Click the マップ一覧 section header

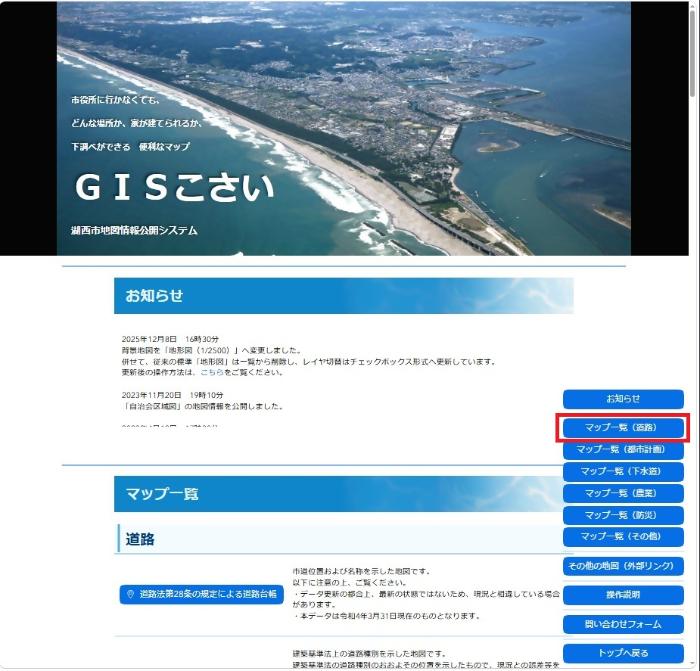tap(338, 494)
